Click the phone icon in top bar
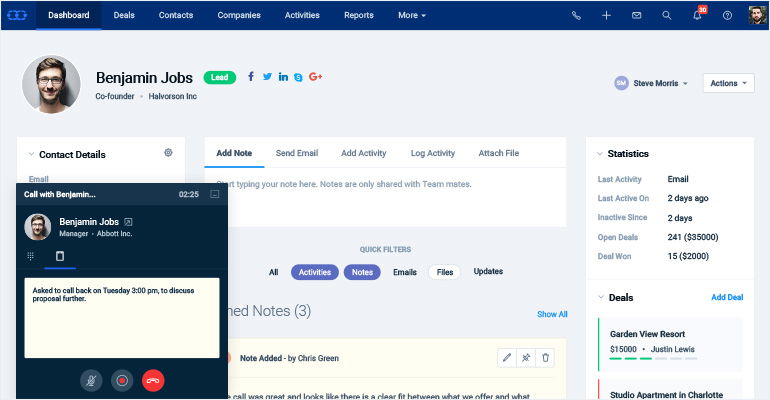770x400 pixels. point(576,16)
